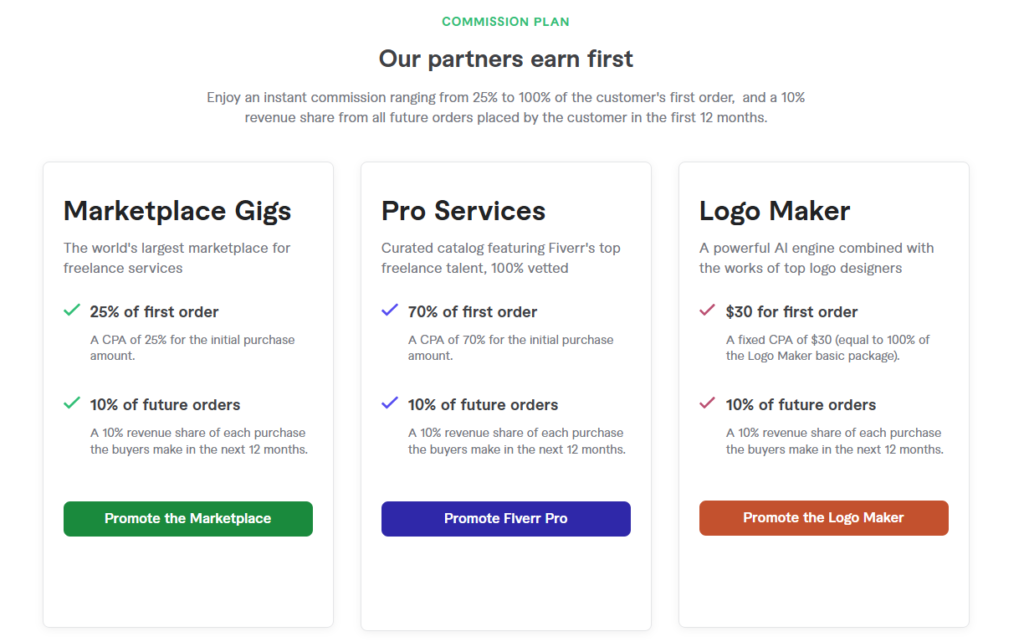The image size is (1024, 642).
Task: Click the Promote Fiverr Pro button
Action: pos(506,519)
